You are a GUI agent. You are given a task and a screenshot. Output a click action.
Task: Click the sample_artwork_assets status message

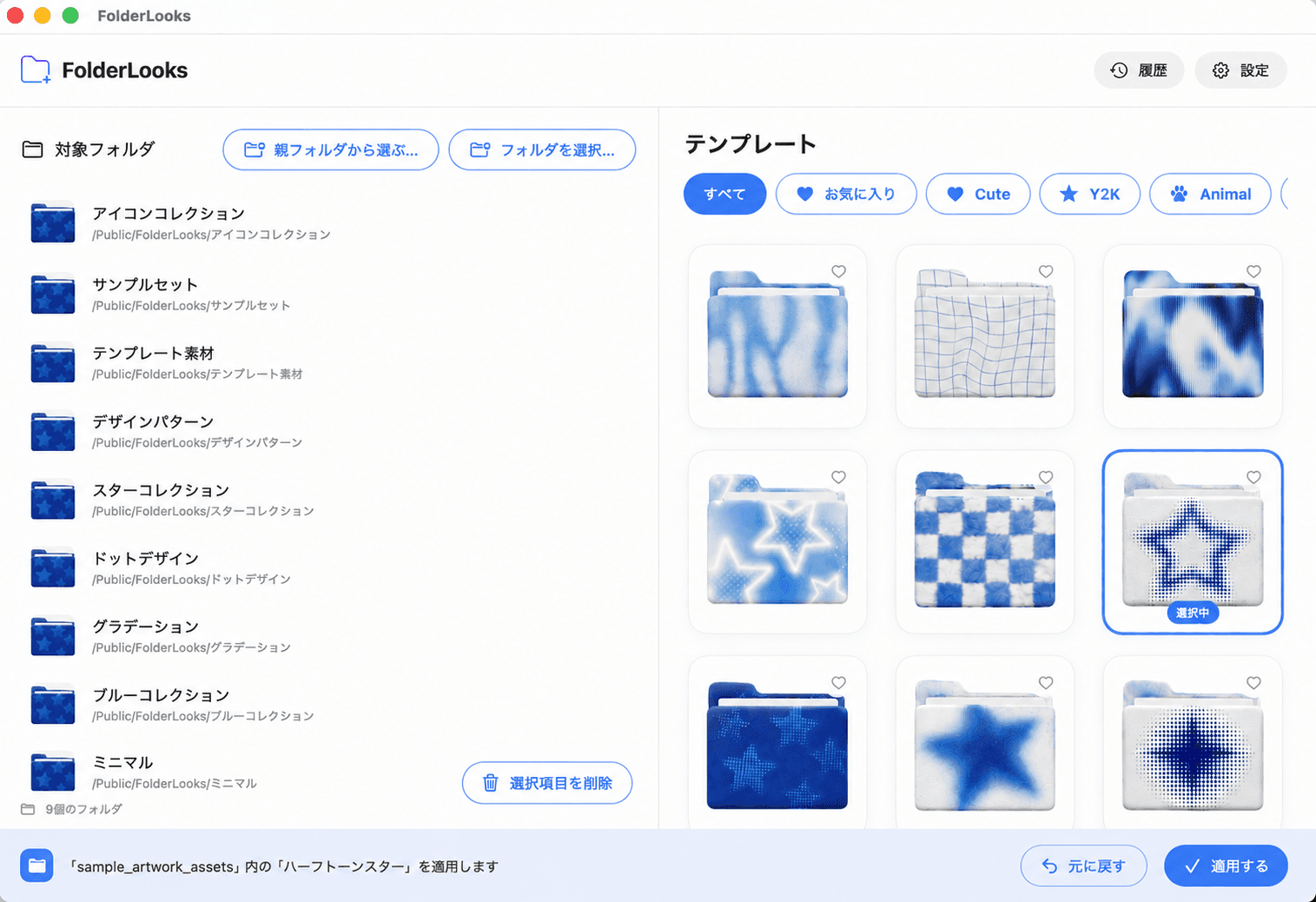click(x=284, y=866)
